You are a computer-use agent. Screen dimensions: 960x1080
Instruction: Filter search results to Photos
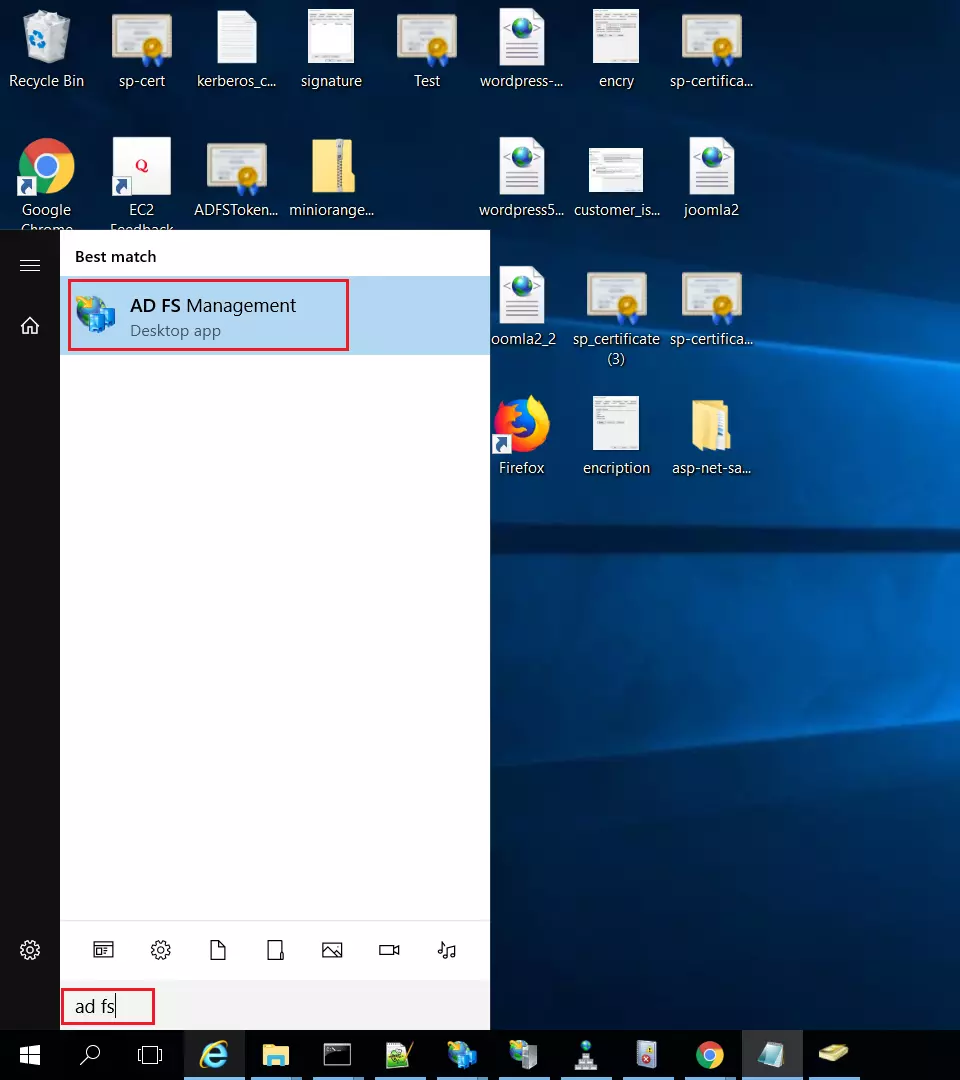tap(332, 950)
